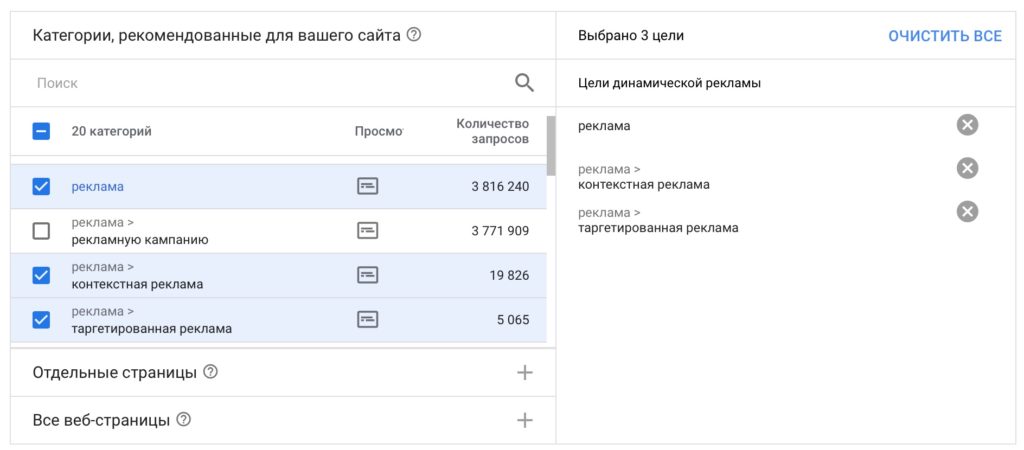Check the 'рекламную кампанию' category checkbox

click(x=41, y=231)
